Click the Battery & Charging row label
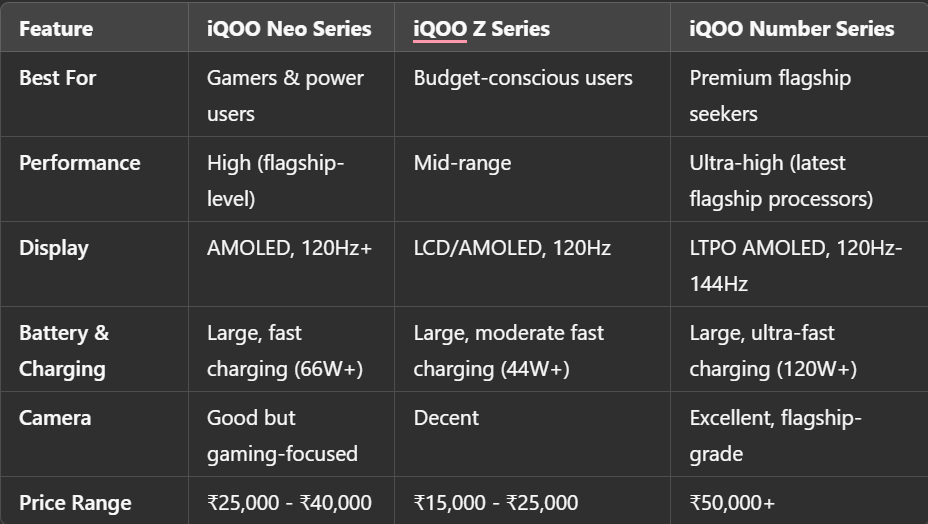 (x=63, y=350)
